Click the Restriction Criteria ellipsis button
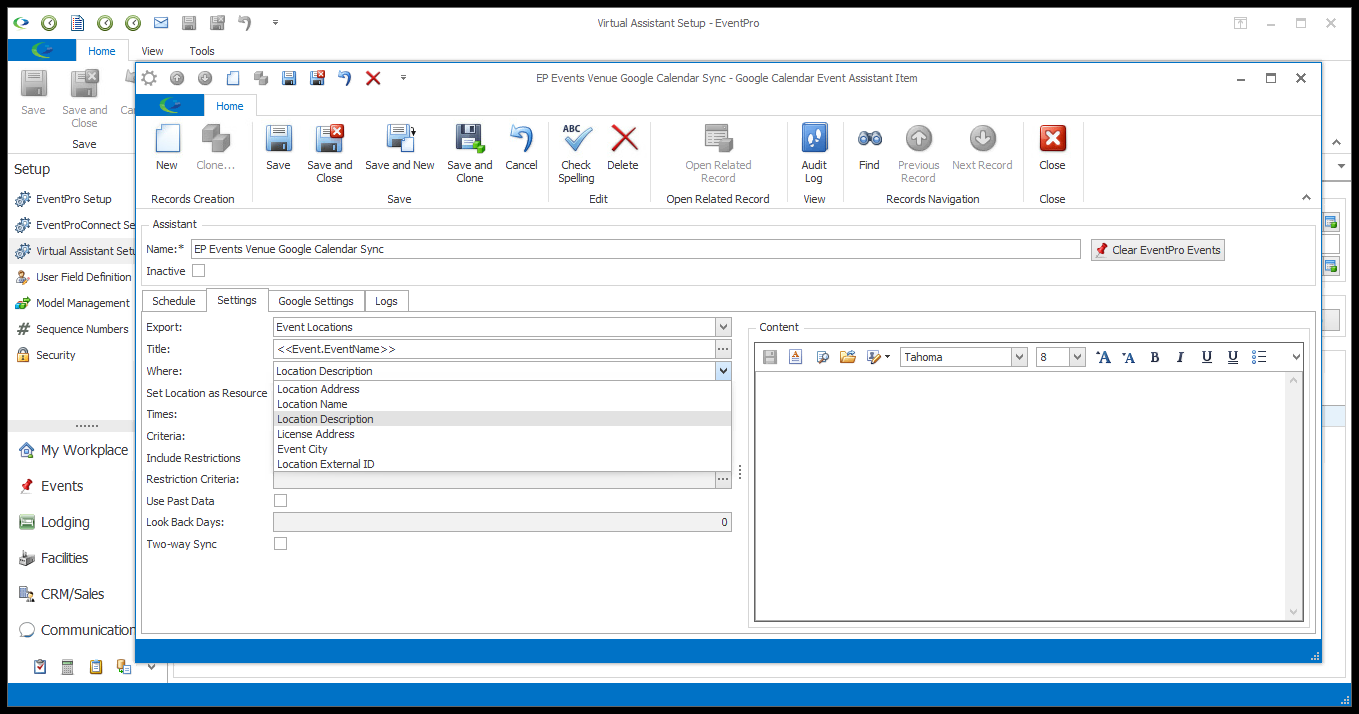The image size is (1359, 714). tap(723, 479)
